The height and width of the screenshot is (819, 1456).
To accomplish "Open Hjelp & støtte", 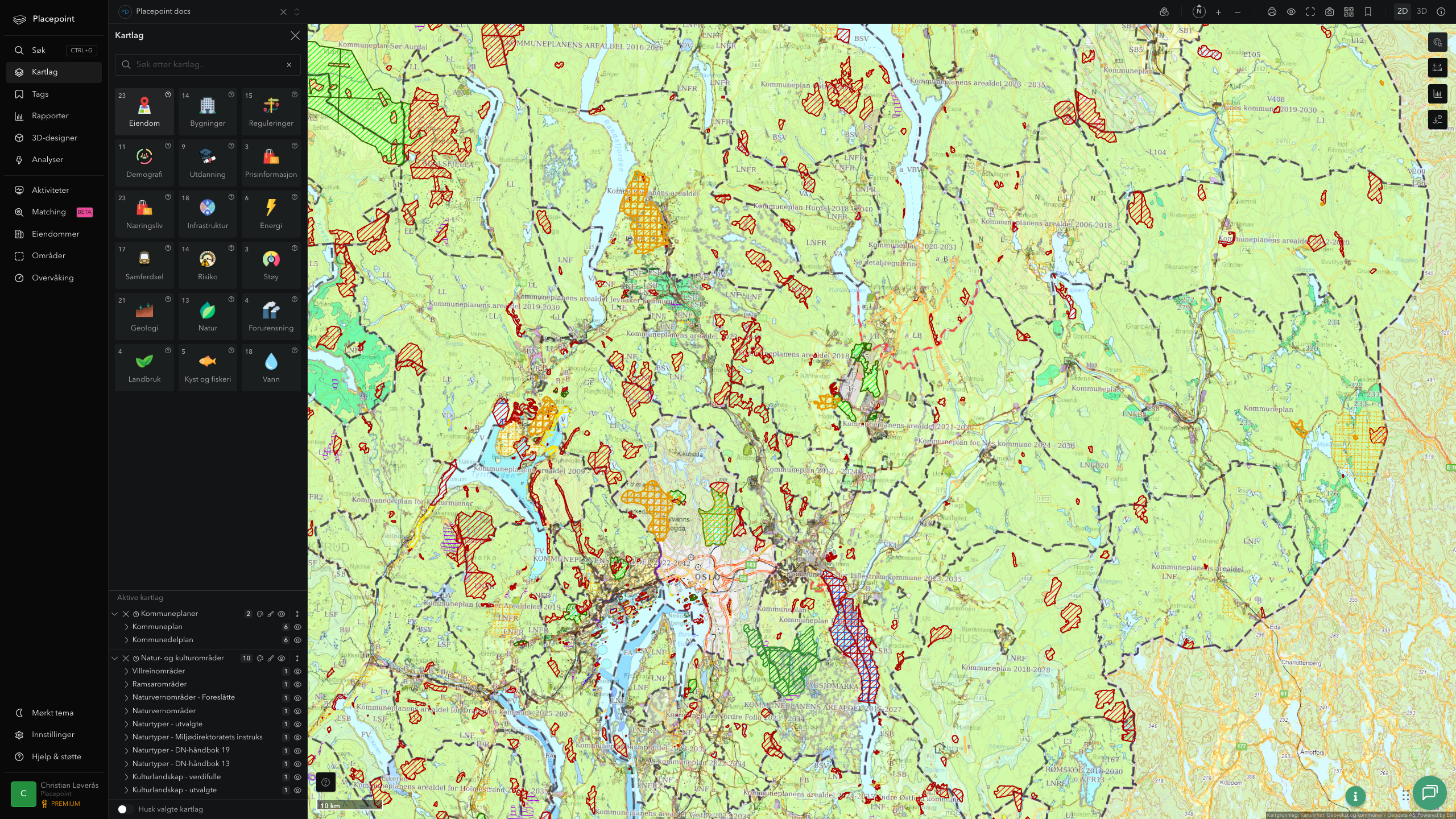I will pyautogui.click(x=54, y=757).
